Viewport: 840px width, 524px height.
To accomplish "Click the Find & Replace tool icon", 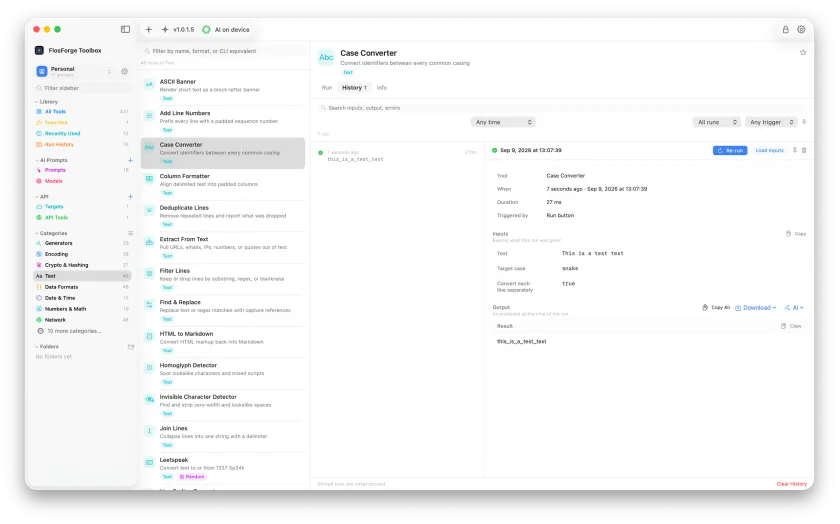I will click(x=149, y=305).
